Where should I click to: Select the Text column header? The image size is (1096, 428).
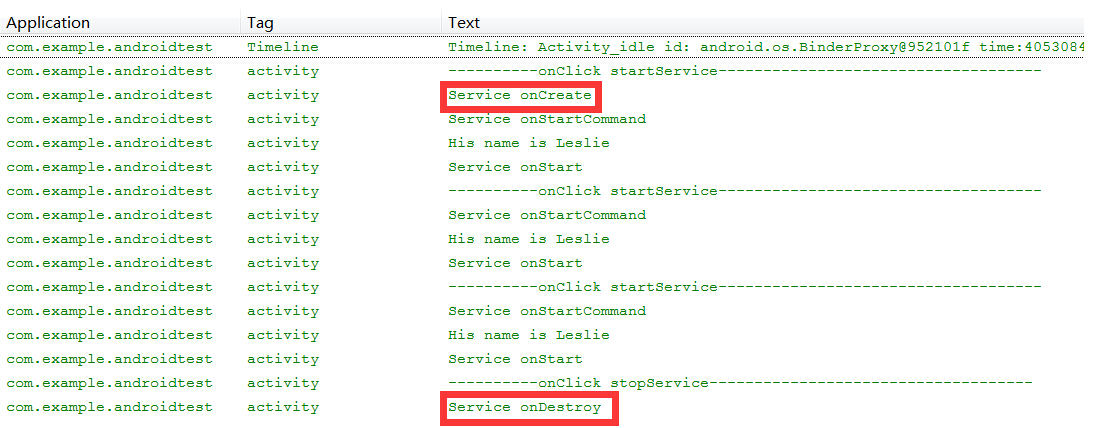[463, 22]
